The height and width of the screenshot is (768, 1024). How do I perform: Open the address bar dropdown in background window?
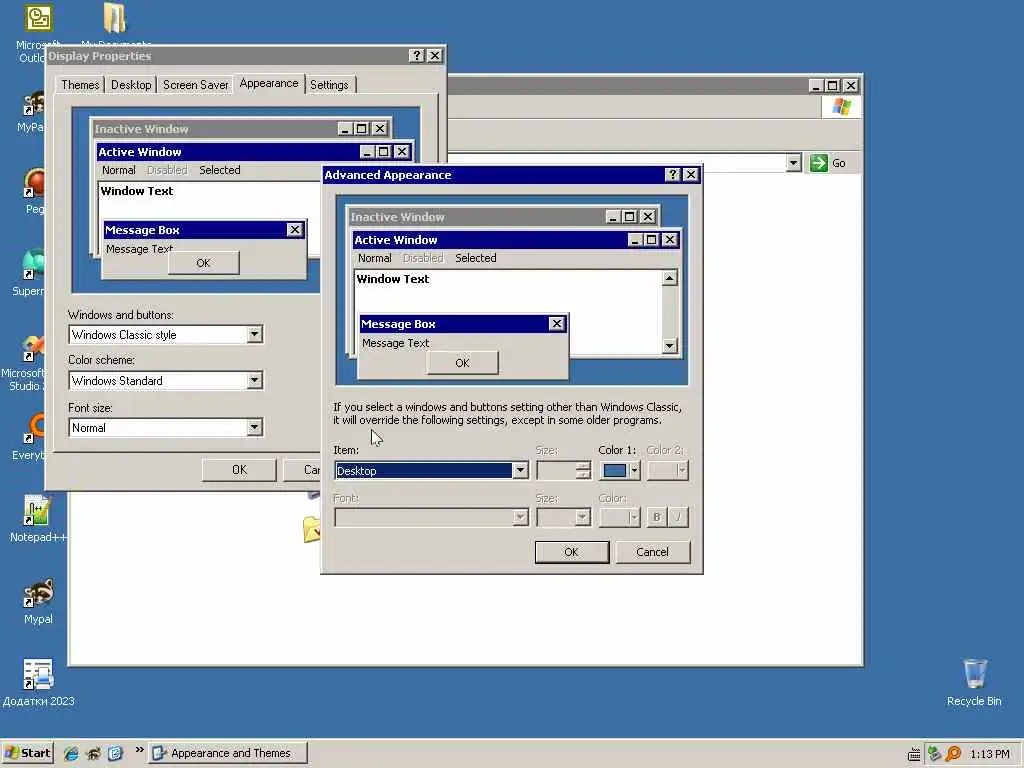click(x=793, y=163)
